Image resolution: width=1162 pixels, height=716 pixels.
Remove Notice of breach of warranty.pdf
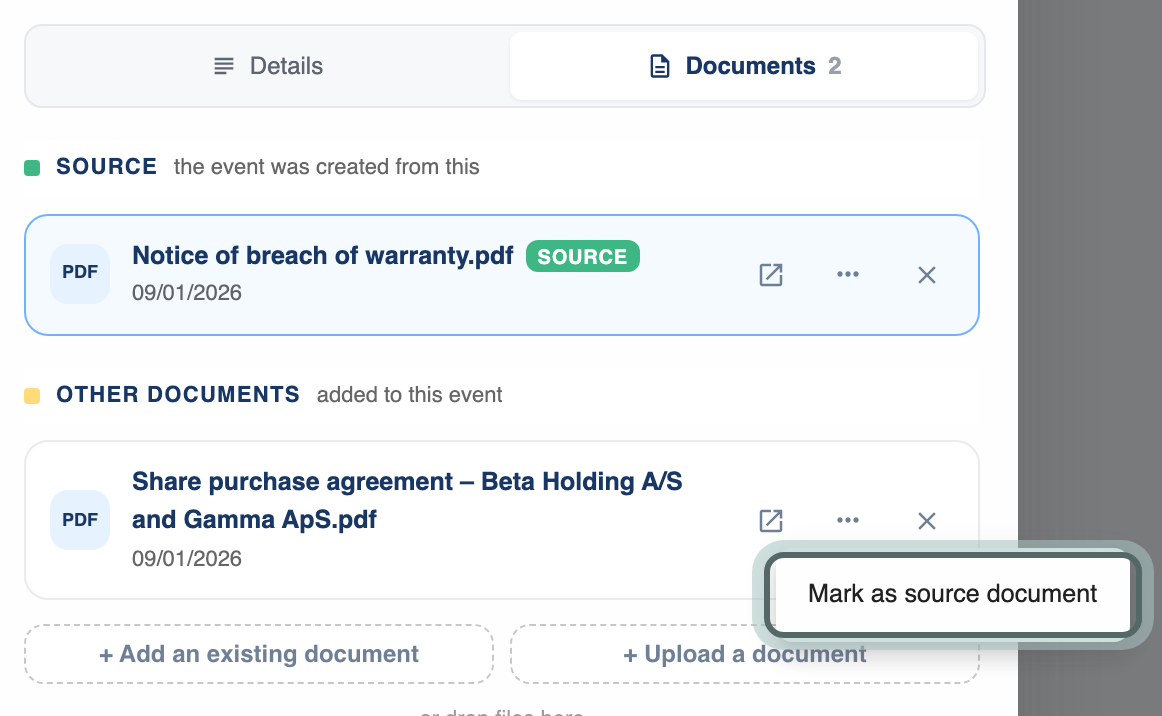[926, 275]
